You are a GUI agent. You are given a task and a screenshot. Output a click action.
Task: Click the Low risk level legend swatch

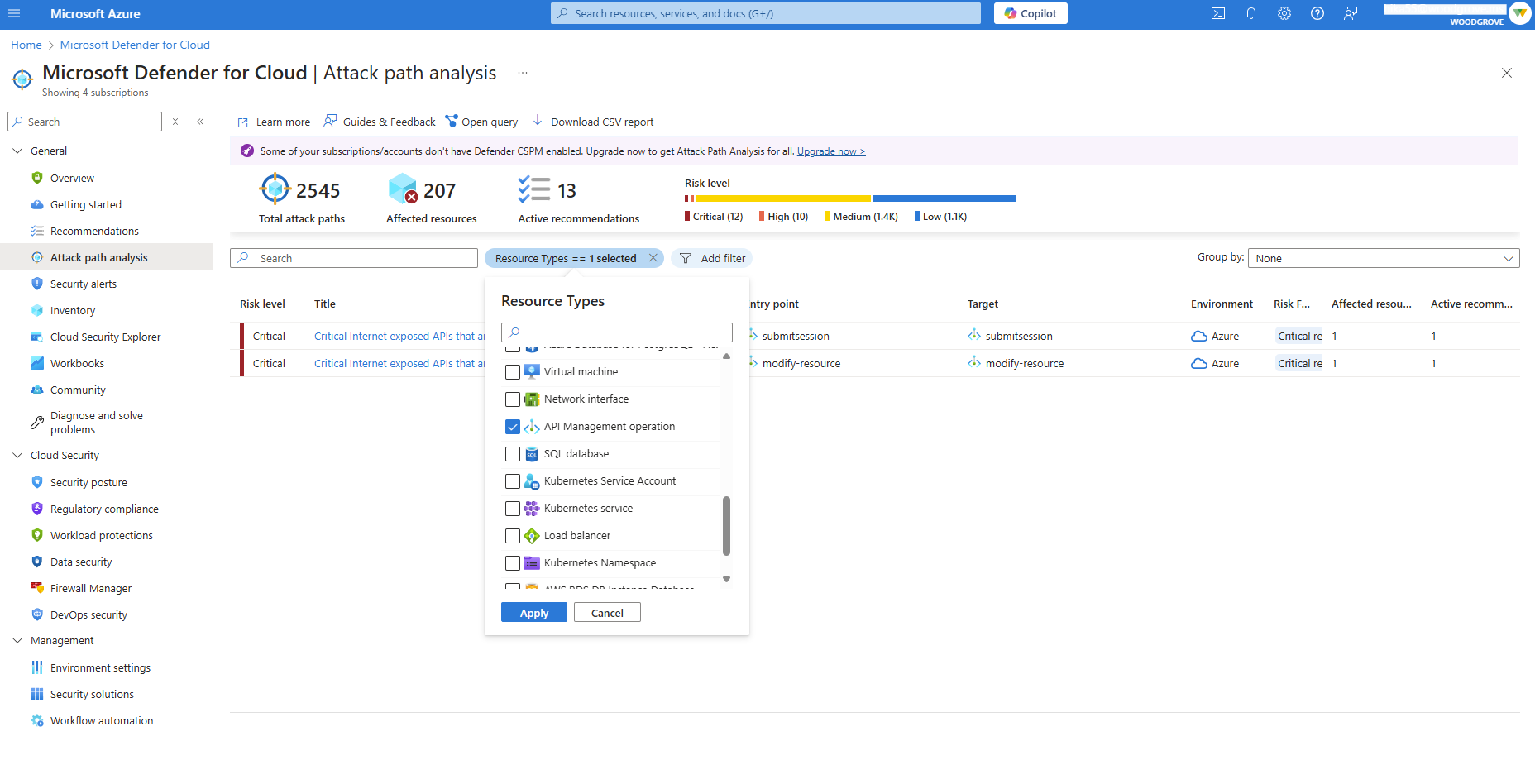click(917, 216)
